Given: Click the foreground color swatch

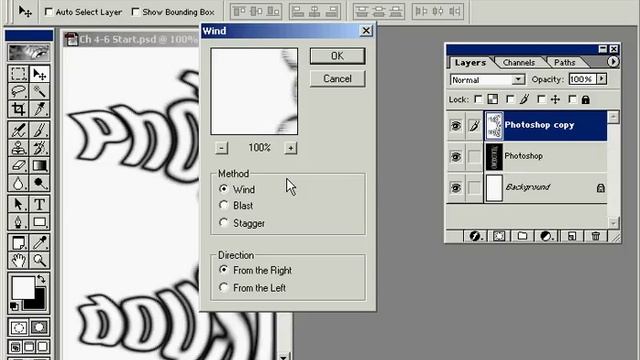Looking at the screenshot, I should point(23,287).
